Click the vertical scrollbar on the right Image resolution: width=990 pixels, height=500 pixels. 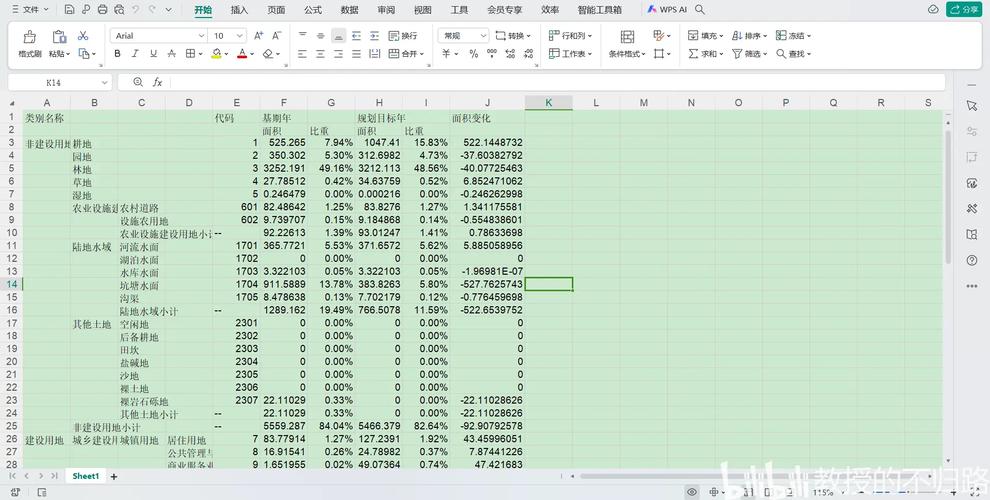point(948,196)
